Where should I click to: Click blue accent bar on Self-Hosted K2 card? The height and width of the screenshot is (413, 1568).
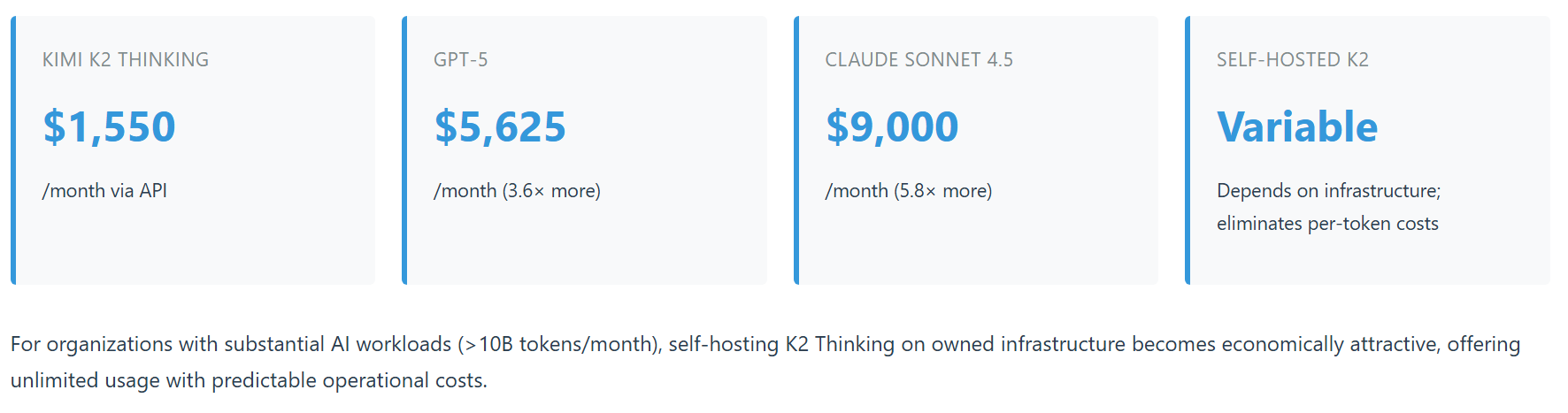coord(1188,150)
